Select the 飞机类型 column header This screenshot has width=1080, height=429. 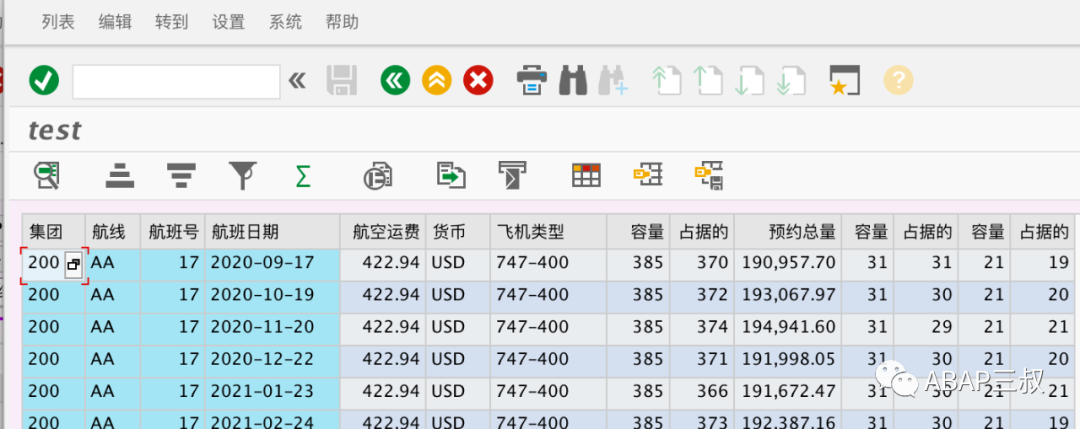pyautogui.click(x=548, y=232)
